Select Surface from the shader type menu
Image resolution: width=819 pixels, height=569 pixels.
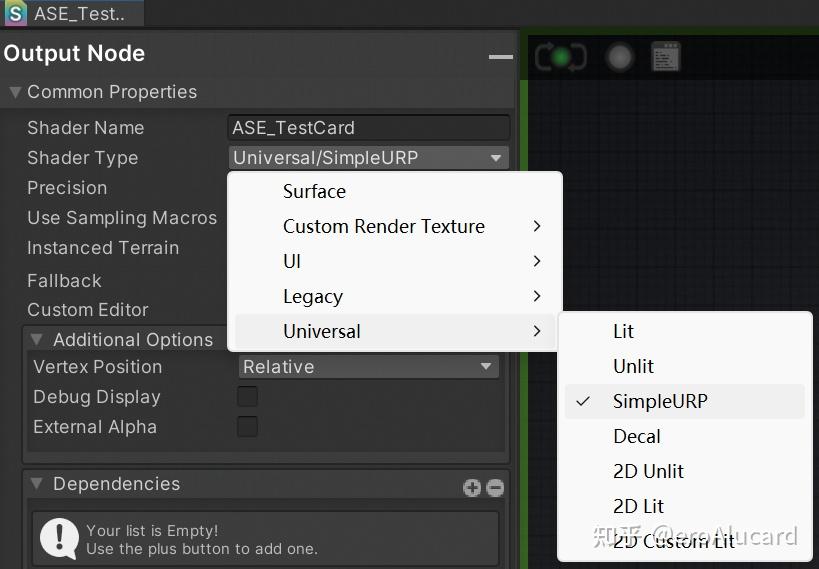(x=314, y=192)
